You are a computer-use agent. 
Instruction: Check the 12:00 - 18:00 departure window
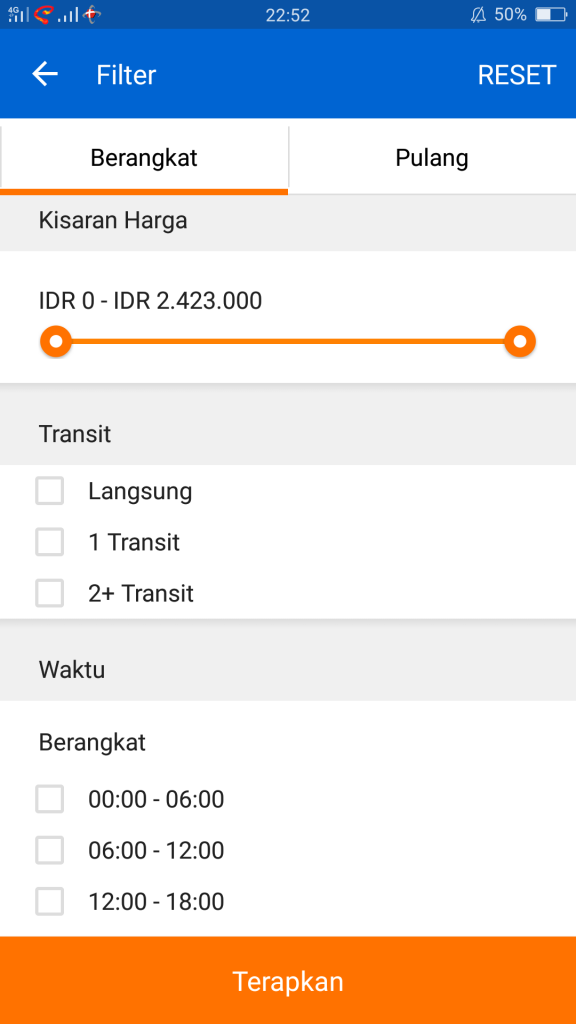coord(50,901)
